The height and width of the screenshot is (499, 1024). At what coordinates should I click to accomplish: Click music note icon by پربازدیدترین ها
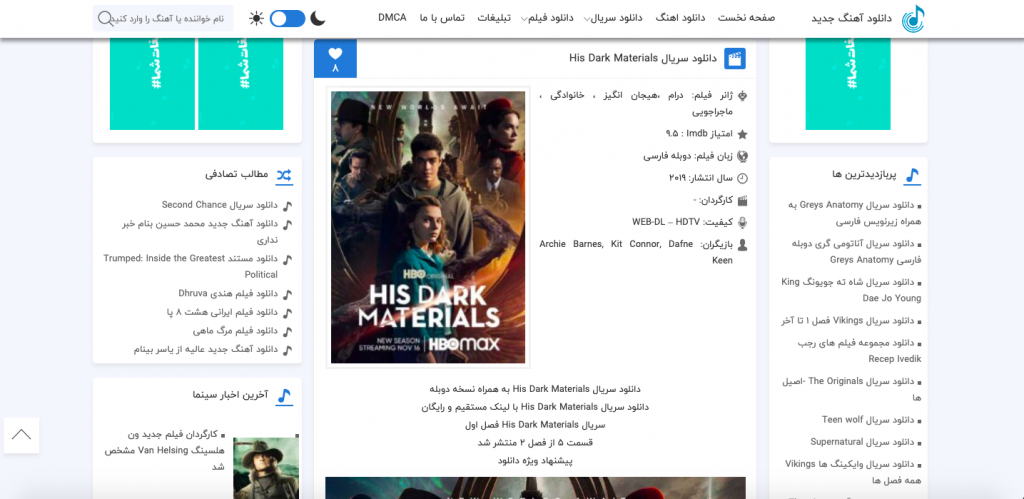click(x=912, y=174)
